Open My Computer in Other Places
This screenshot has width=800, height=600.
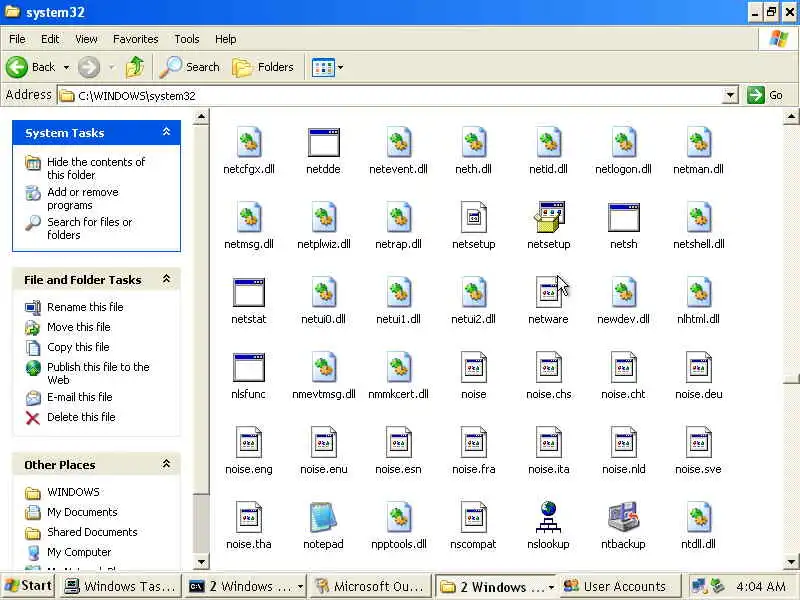tap(79, 552)
